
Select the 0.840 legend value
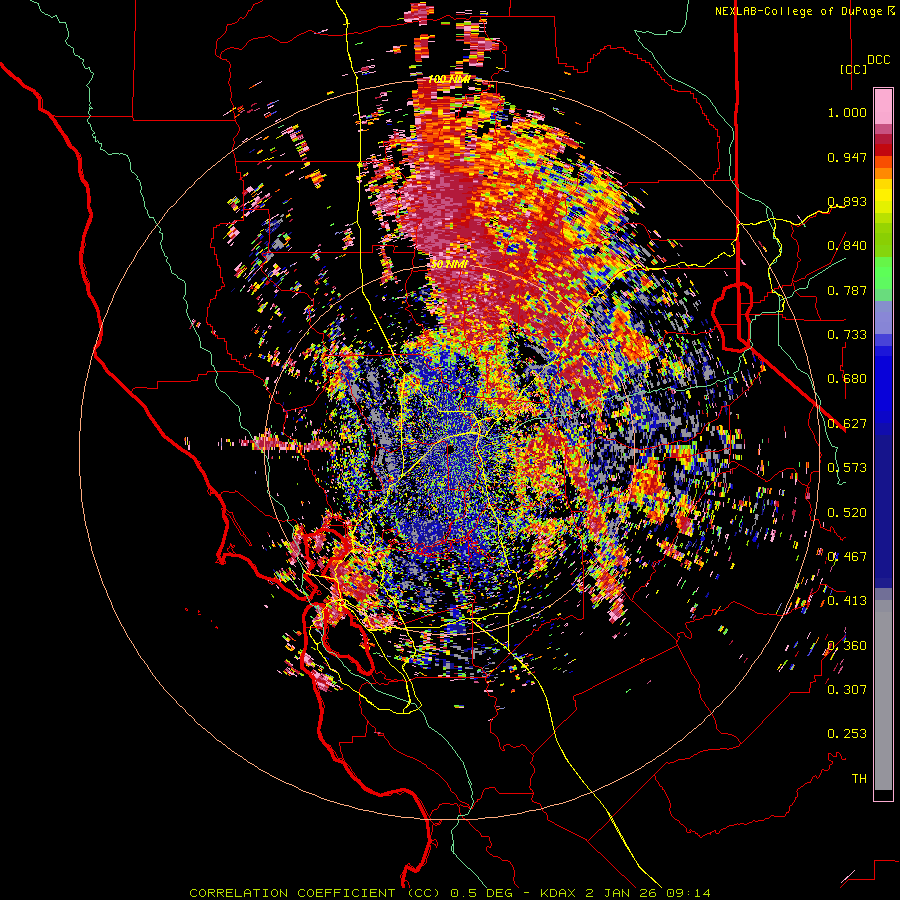(847, 245)
